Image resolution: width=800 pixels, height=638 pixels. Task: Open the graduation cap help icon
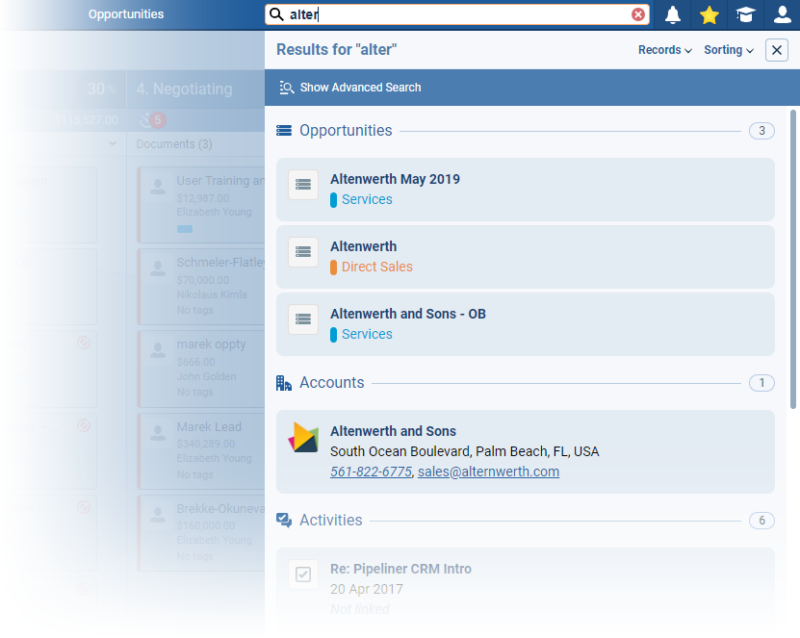(x=745, y=15)
